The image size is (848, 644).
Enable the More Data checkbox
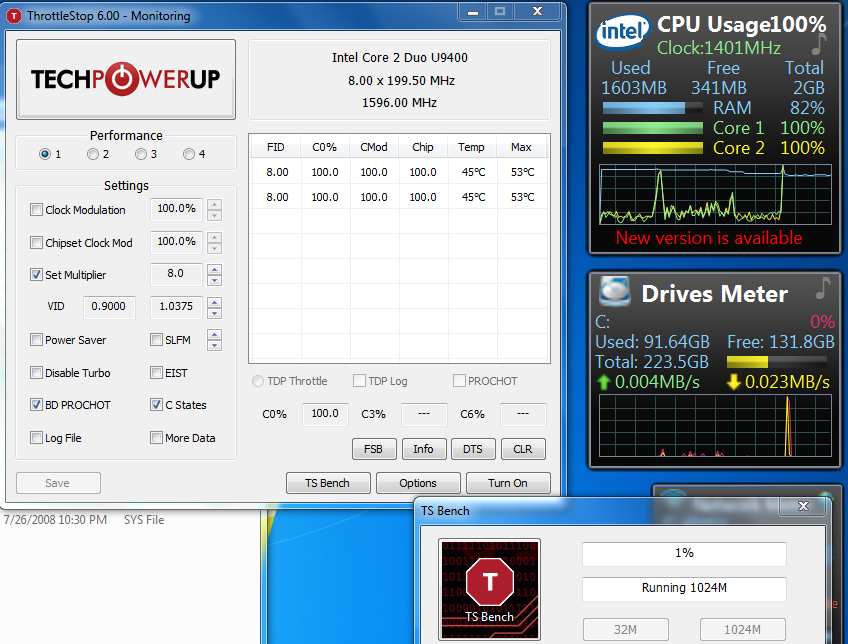[156, 437]
